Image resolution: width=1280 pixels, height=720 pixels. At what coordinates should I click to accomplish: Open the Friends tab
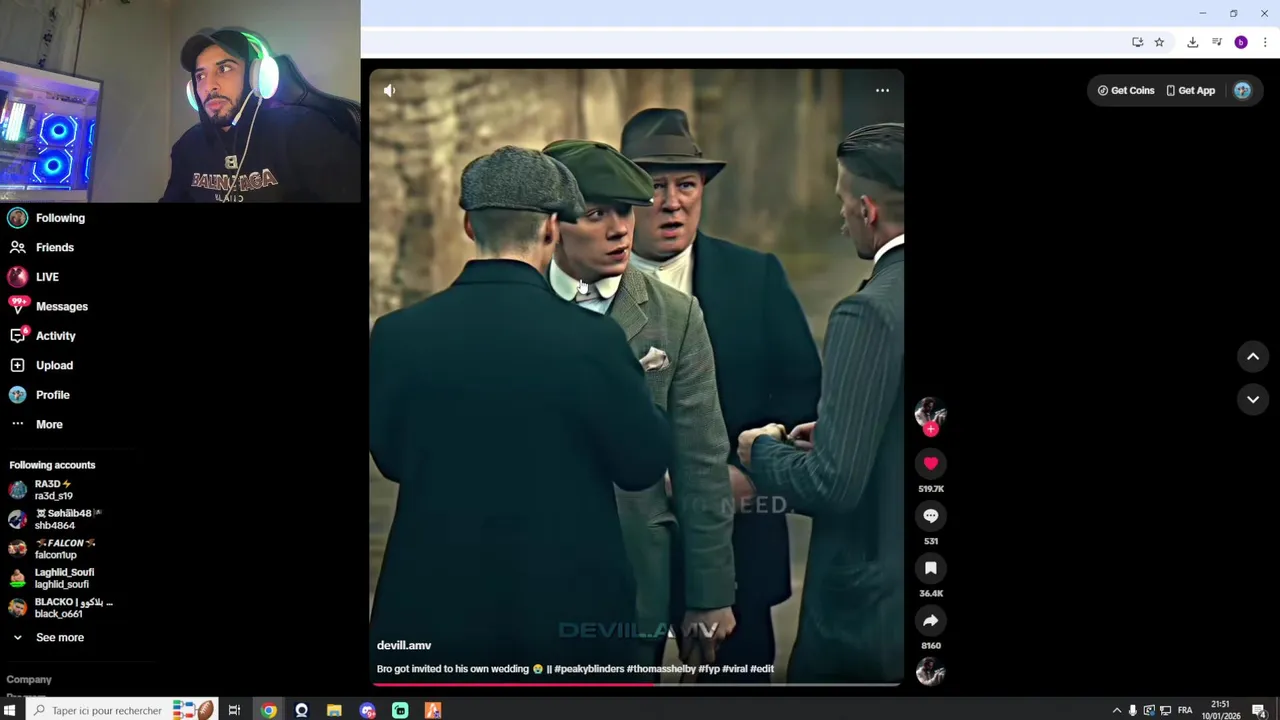point(41,247)
